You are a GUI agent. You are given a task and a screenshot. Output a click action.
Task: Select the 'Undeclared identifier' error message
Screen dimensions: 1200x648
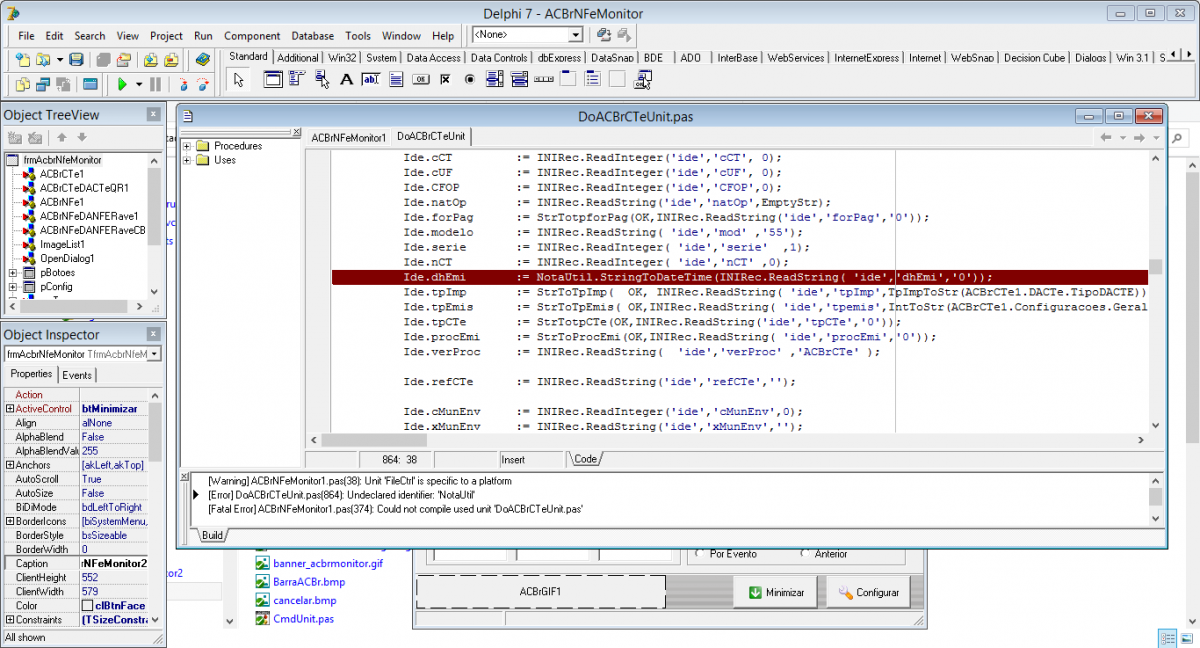341,495
